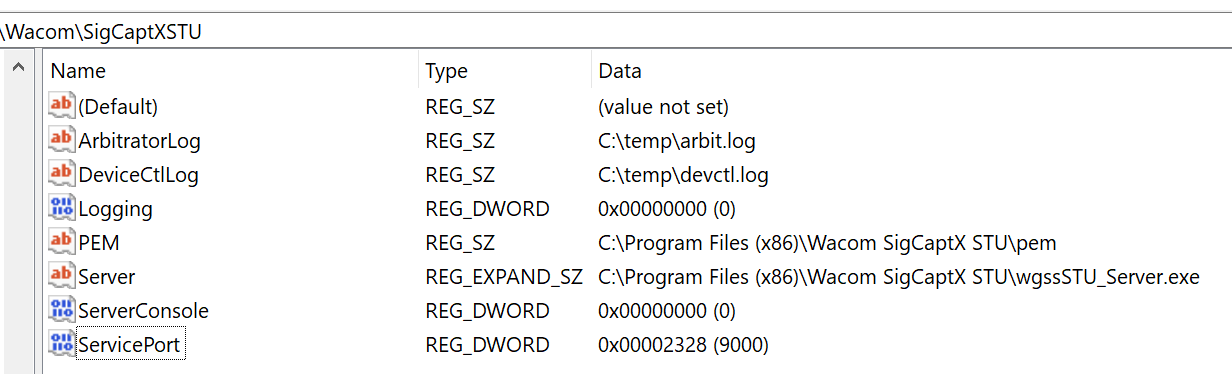Click the Data column header

[911, 71]
